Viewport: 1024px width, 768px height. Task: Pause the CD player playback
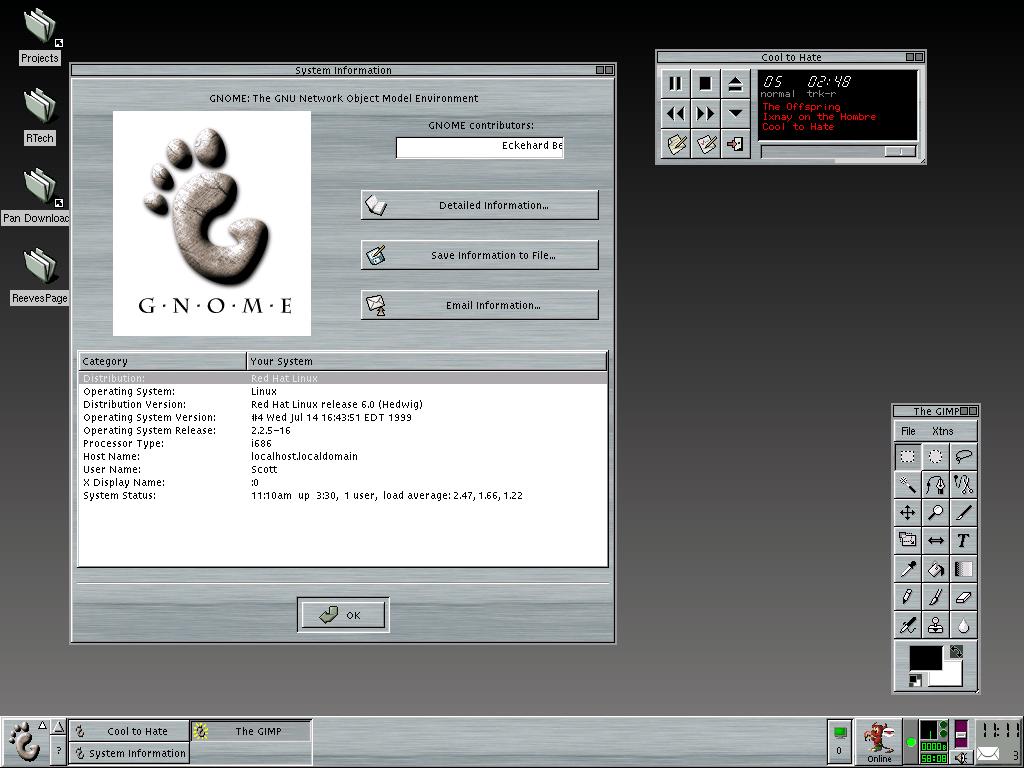click(675, 84)
